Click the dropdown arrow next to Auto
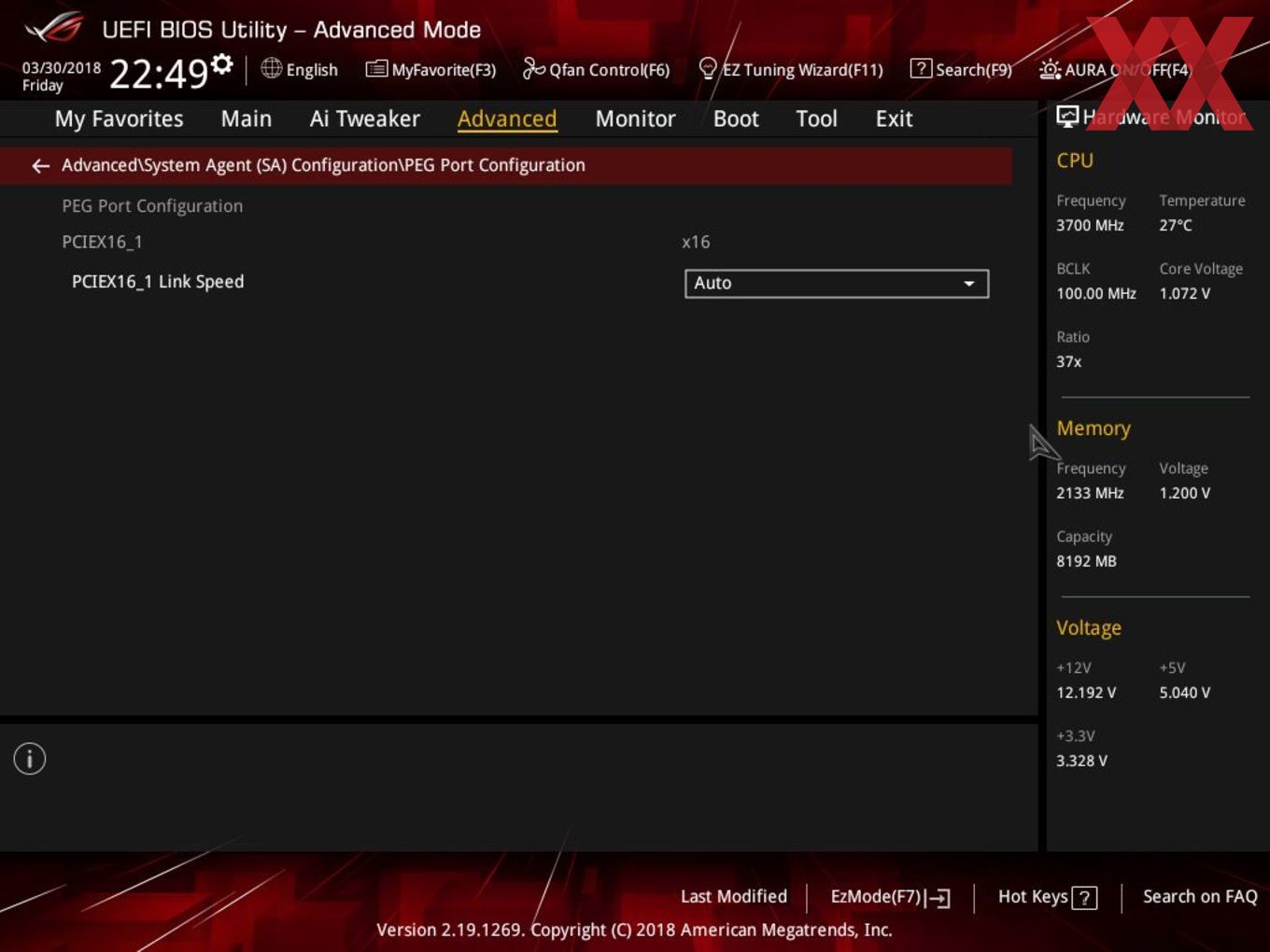1270x952 pixels. pyautogui.click(x=969, y=284)
